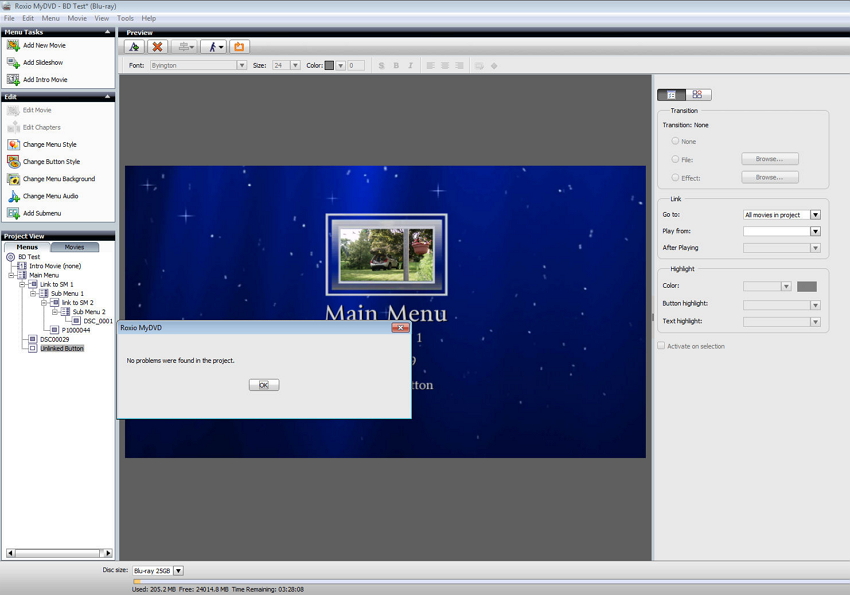This screenshot has width=850, height=595.
Task: Switch to the Movies tab
Action: (74, 247)
